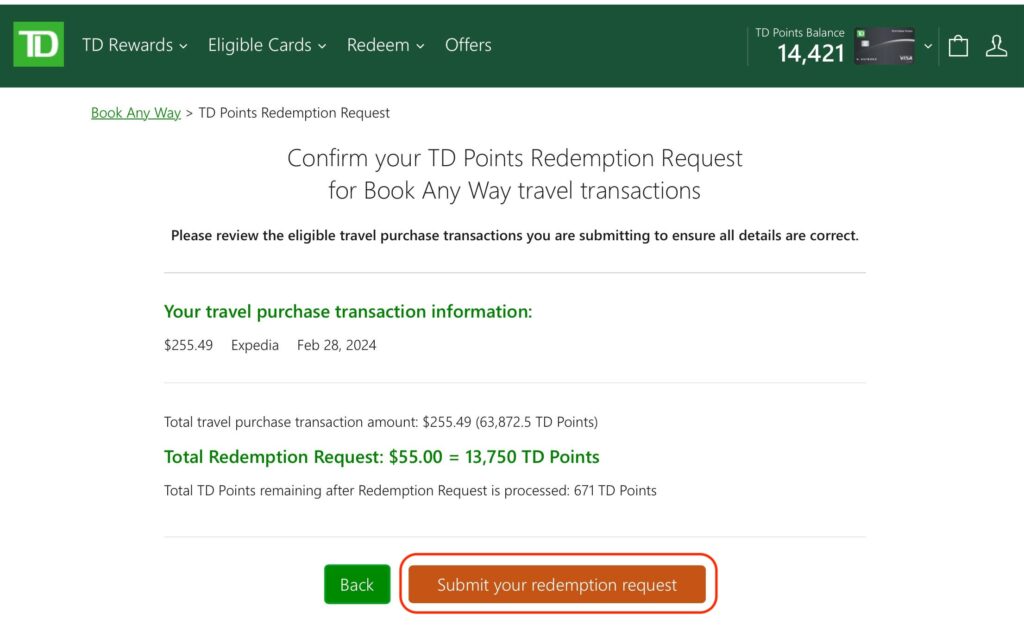This screenshot has height=643, width=1024.
Task: Open the bag icon near the account icon
Action: click(x=957, y=45)
